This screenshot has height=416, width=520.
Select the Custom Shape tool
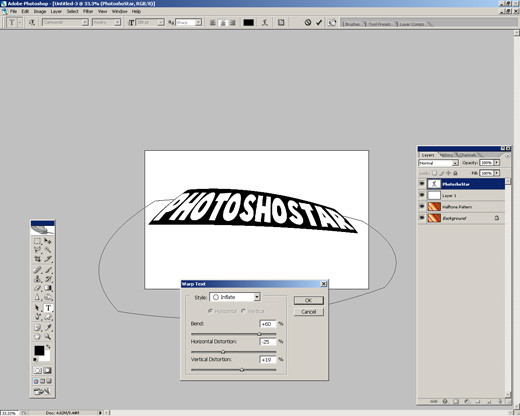(x=48, y=317)
